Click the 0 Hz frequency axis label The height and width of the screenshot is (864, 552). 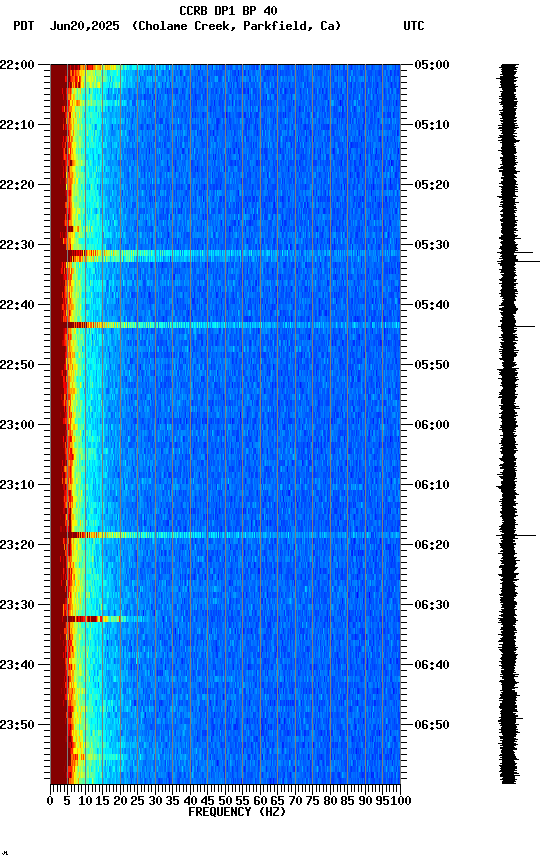tap(50, 801)
